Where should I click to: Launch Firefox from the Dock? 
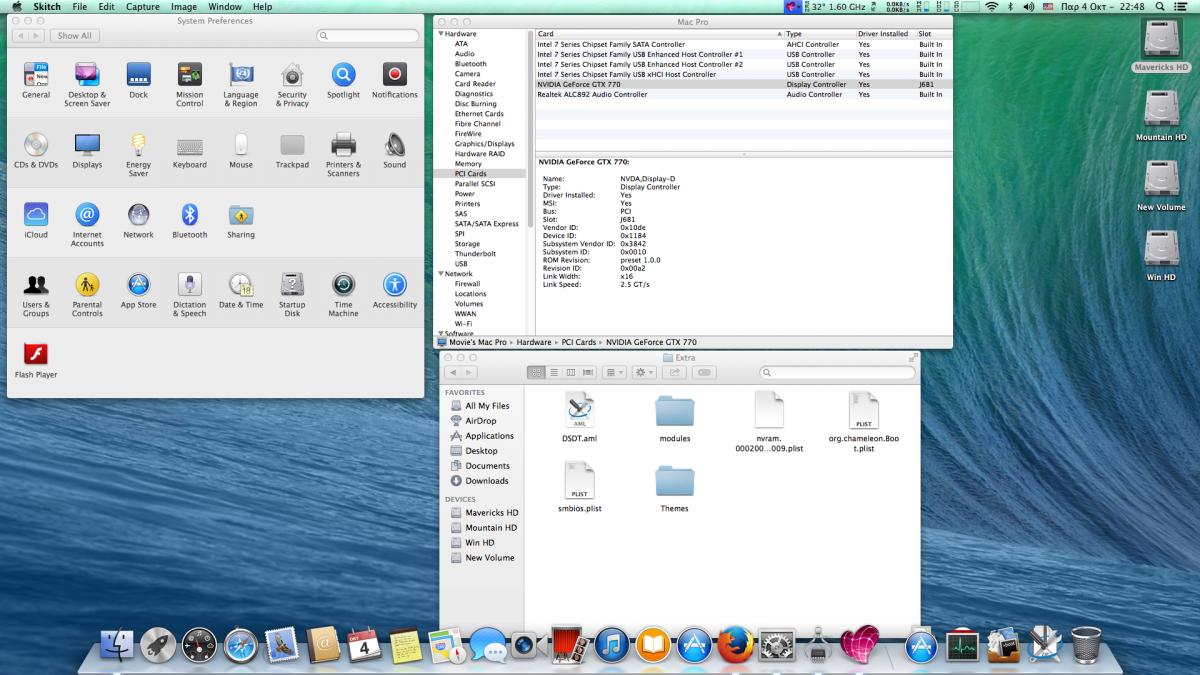(735, 646)
